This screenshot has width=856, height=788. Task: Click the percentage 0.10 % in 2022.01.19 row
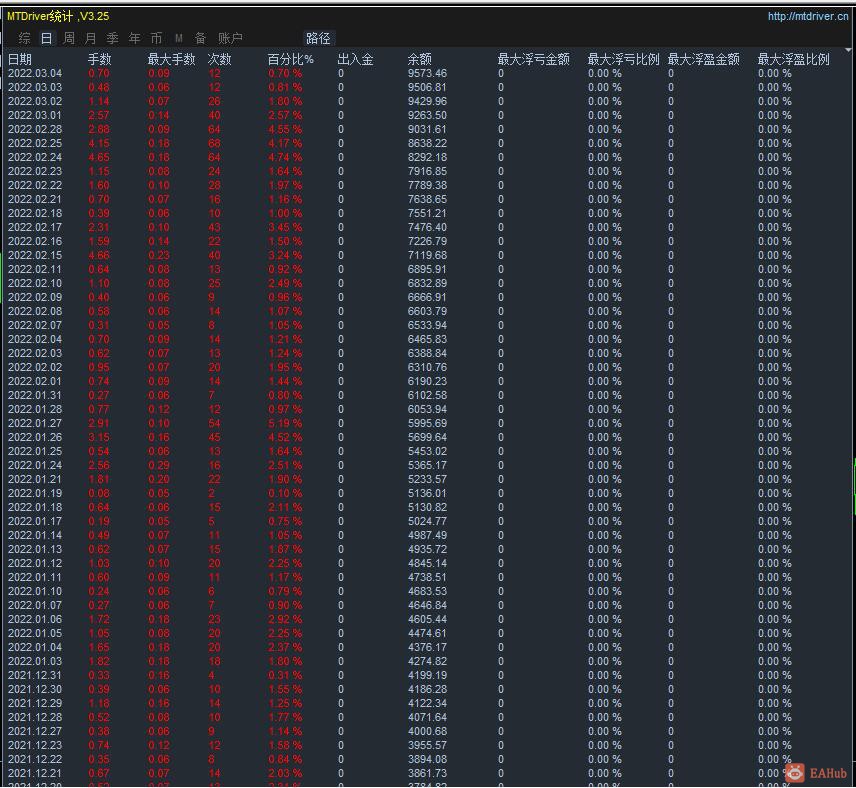(x=285, y=494)
